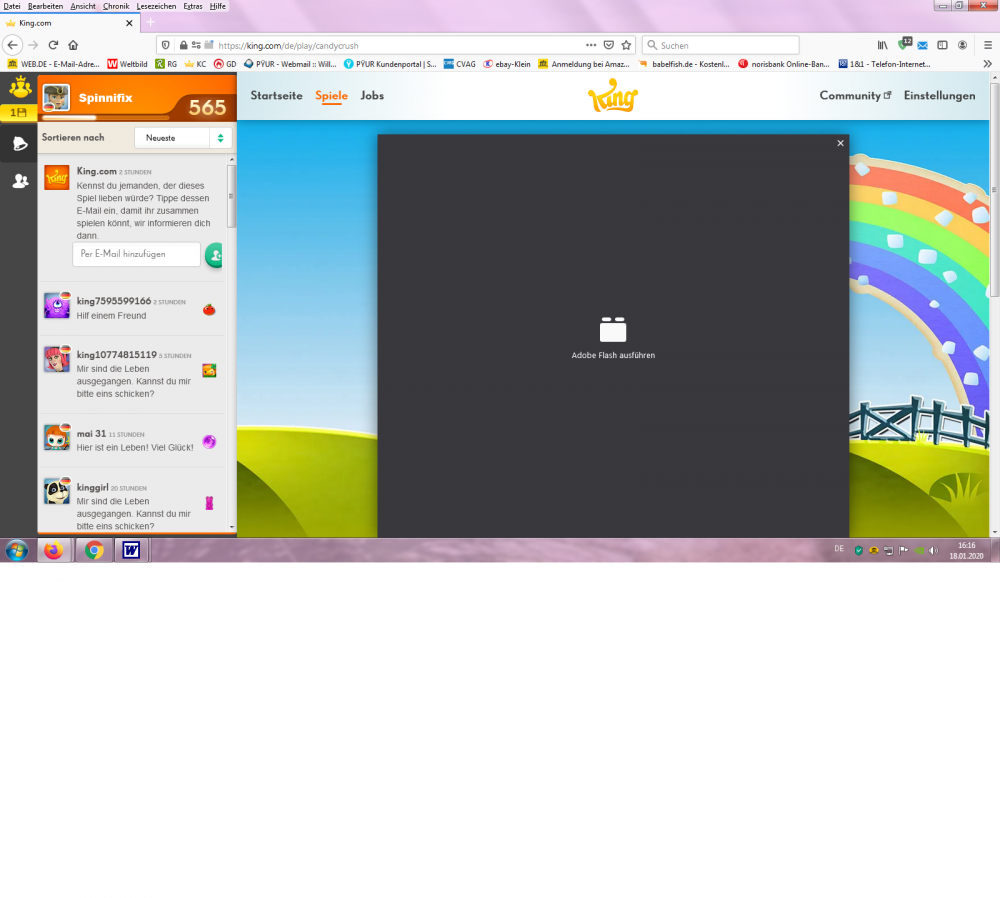This screenshot has width=1000, height=898.
Task: Open the norisbank Online-Banking bookmark
Action: (784, 64)
